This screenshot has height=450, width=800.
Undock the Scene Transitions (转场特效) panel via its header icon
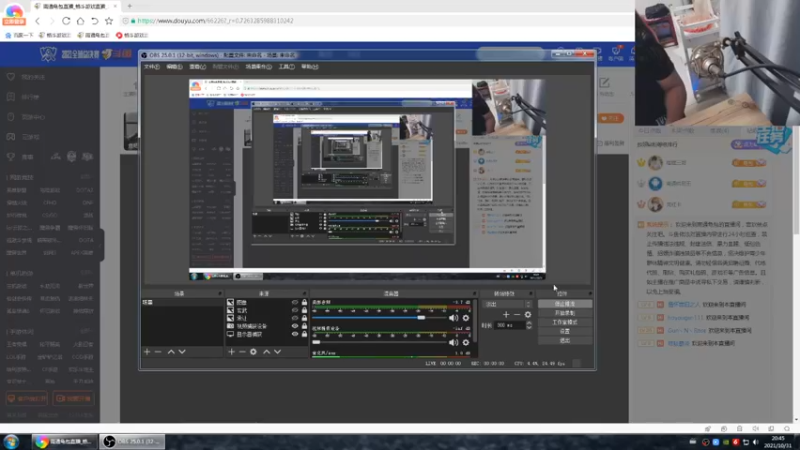click(x=531, y=294)
